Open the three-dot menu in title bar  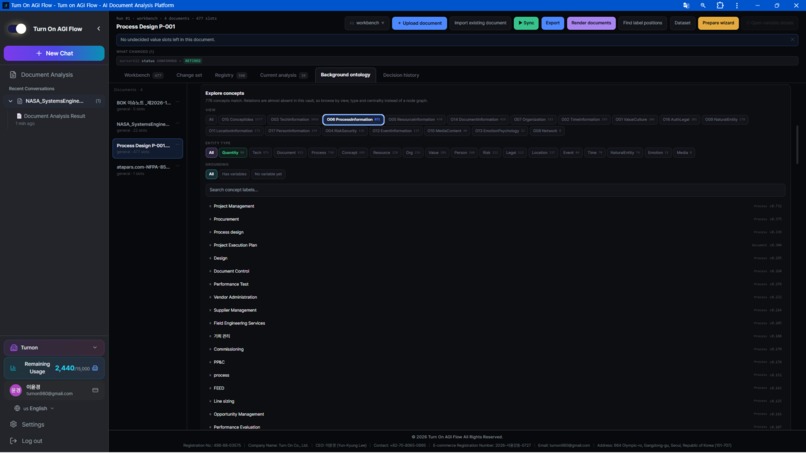[x=737, y=5]
